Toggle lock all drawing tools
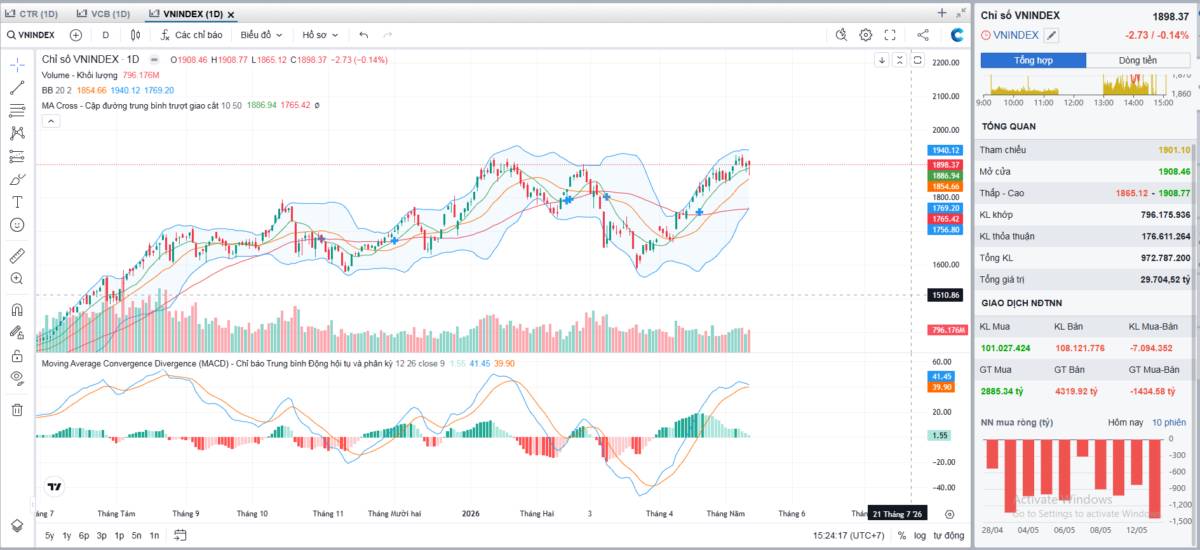Screen dimensions: 1200x550 click(x=17, y=355)
